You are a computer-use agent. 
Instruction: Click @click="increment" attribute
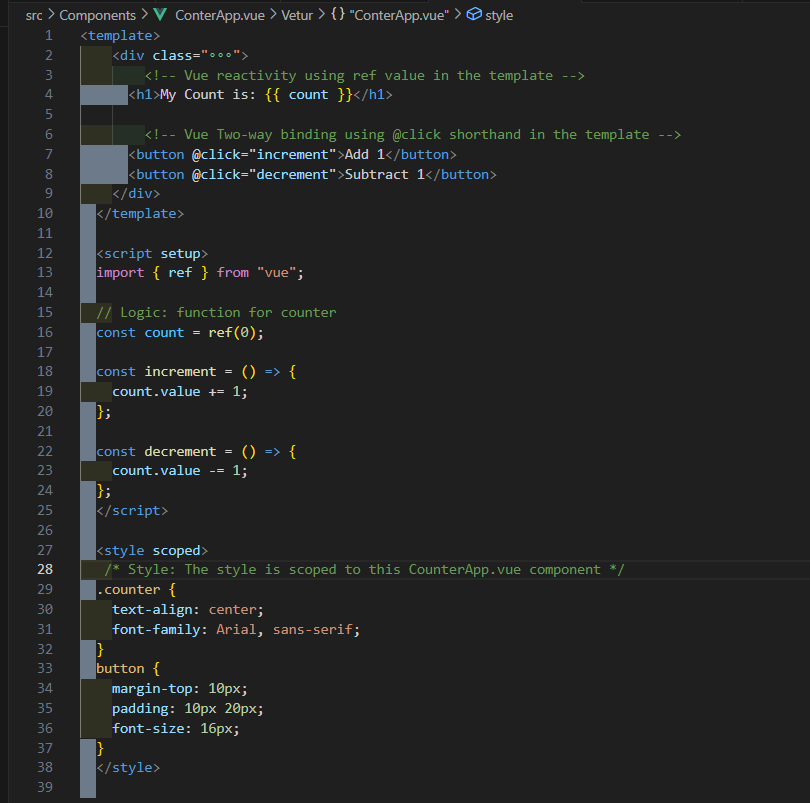pos(264,155)
